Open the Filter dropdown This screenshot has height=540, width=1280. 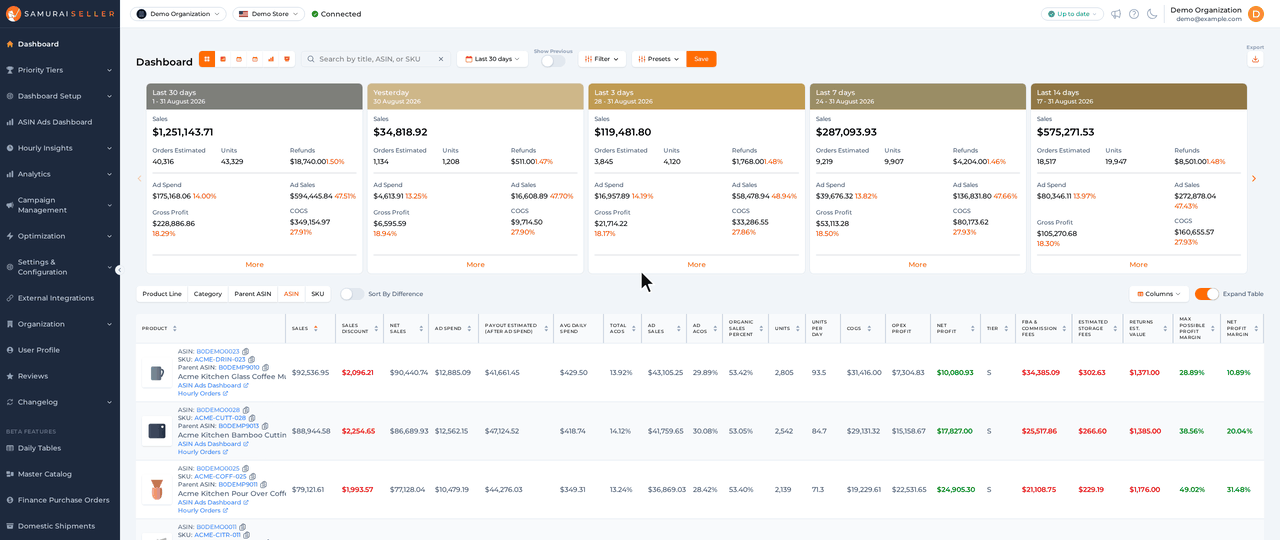[602, 59]
